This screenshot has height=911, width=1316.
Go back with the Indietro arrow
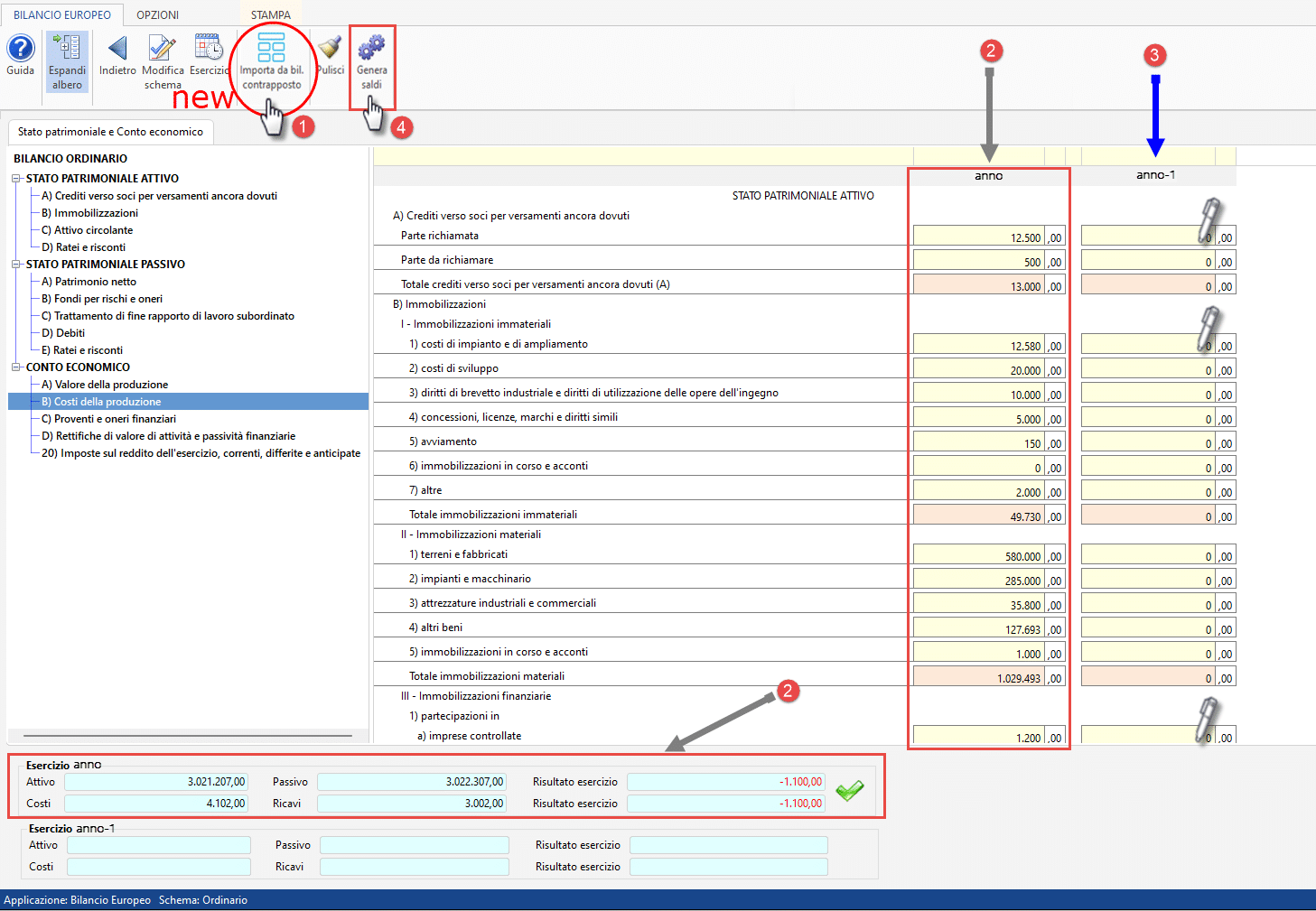point(117,55)
